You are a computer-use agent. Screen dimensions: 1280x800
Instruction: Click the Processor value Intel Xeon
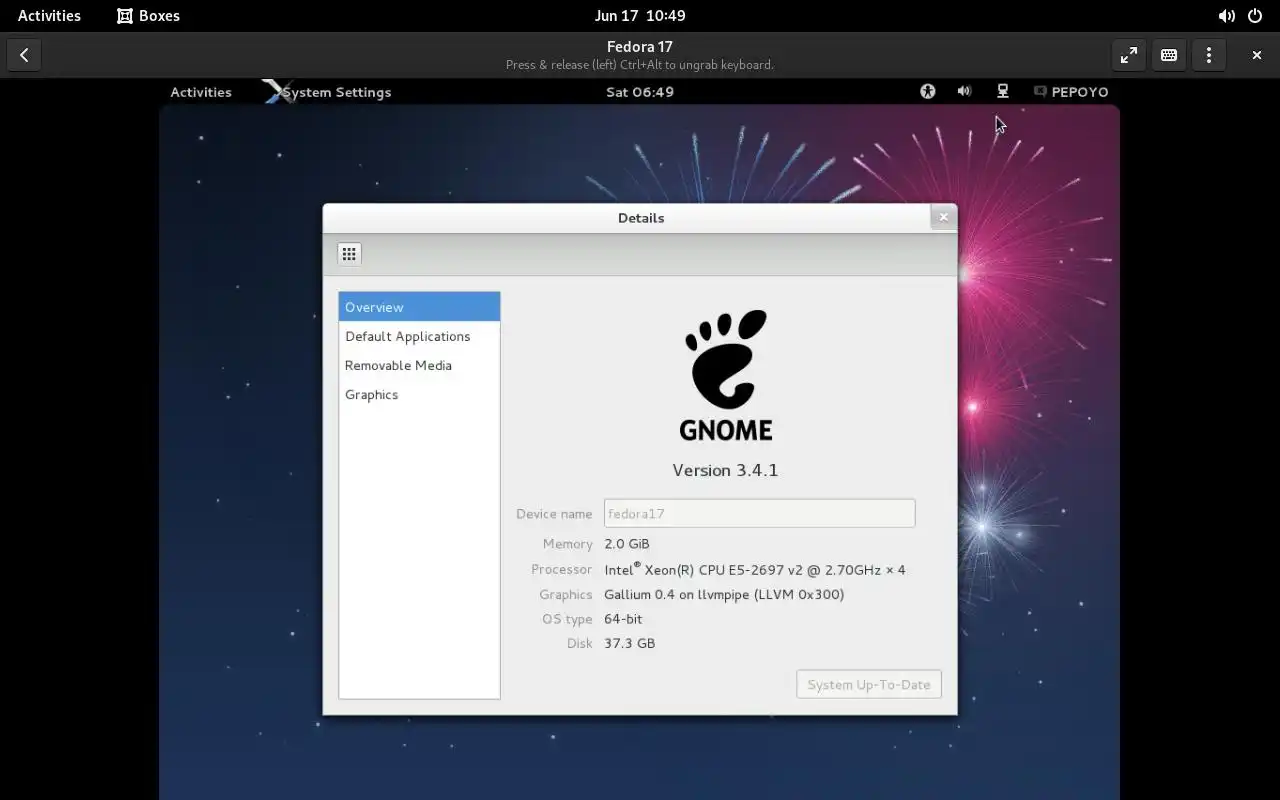point(755,569)
